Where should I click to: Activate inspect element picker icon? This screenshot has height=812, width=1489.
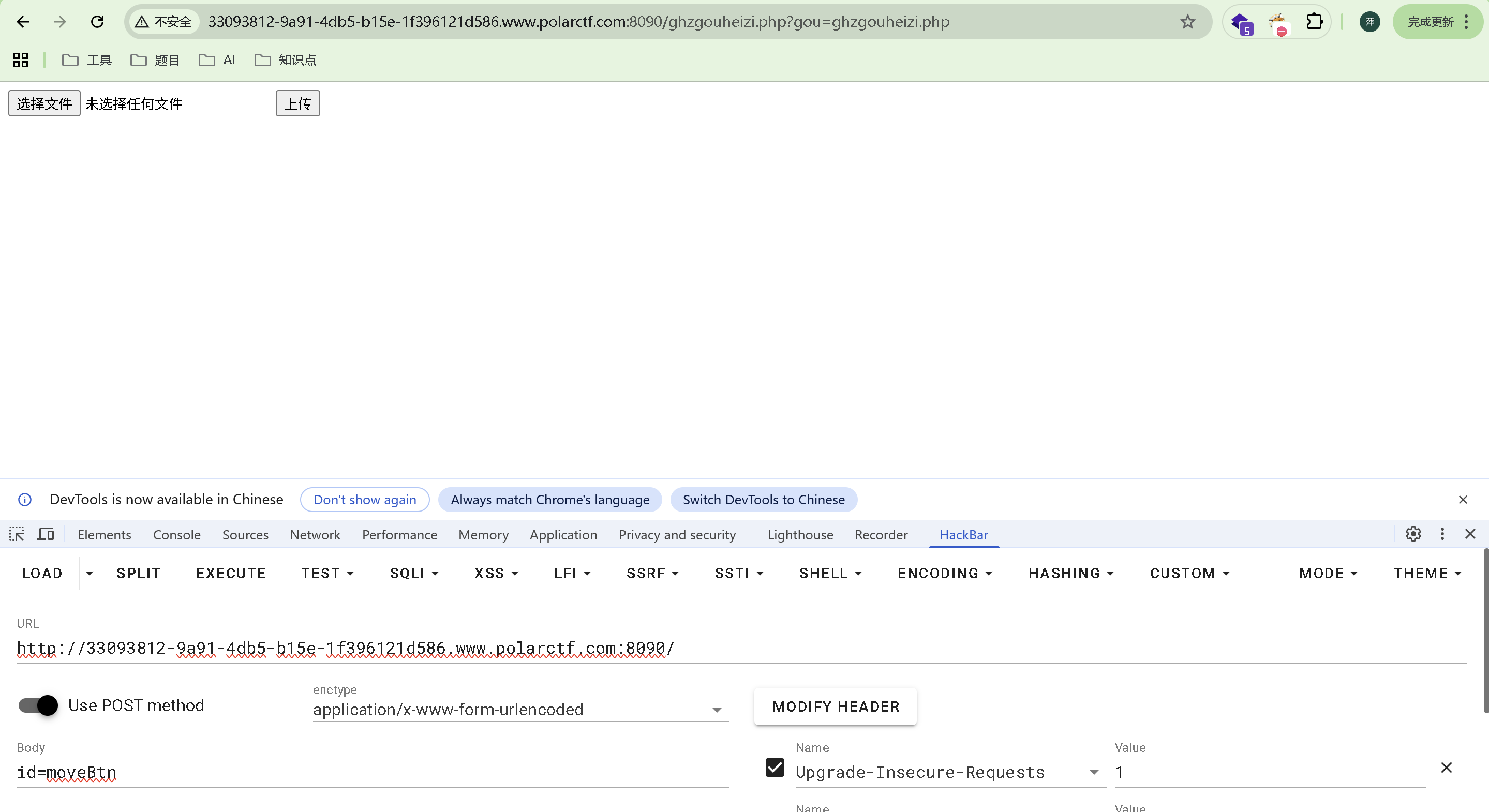pos(17,534)
